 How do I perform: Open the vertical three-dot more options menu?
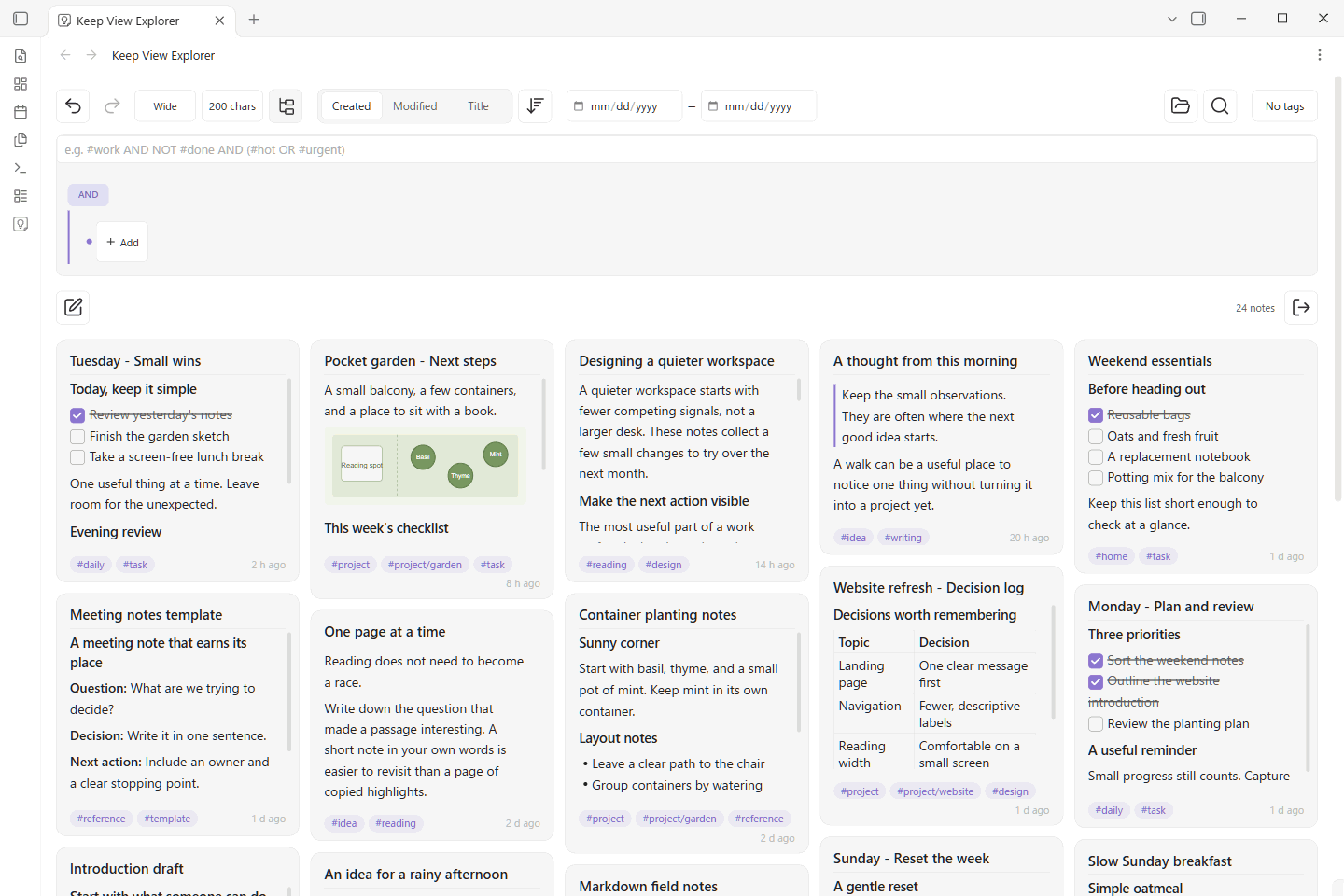click(x=1320, y=55)
